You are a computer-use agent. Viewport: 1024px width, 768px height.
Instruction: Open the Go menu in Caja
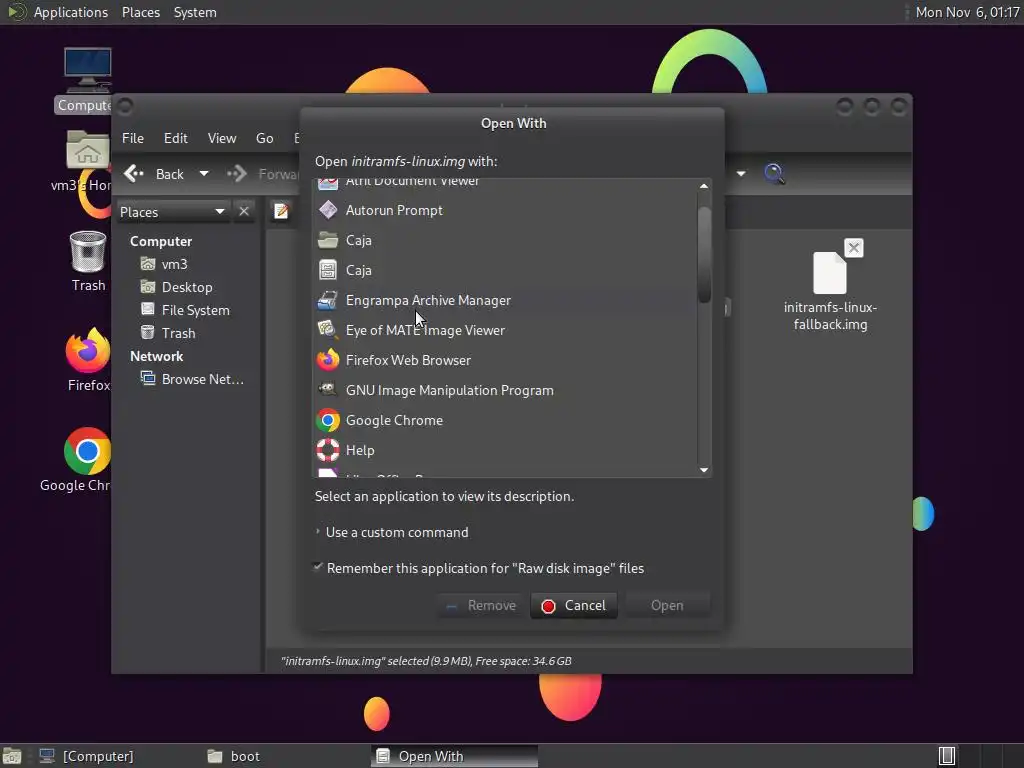[264, 138]
